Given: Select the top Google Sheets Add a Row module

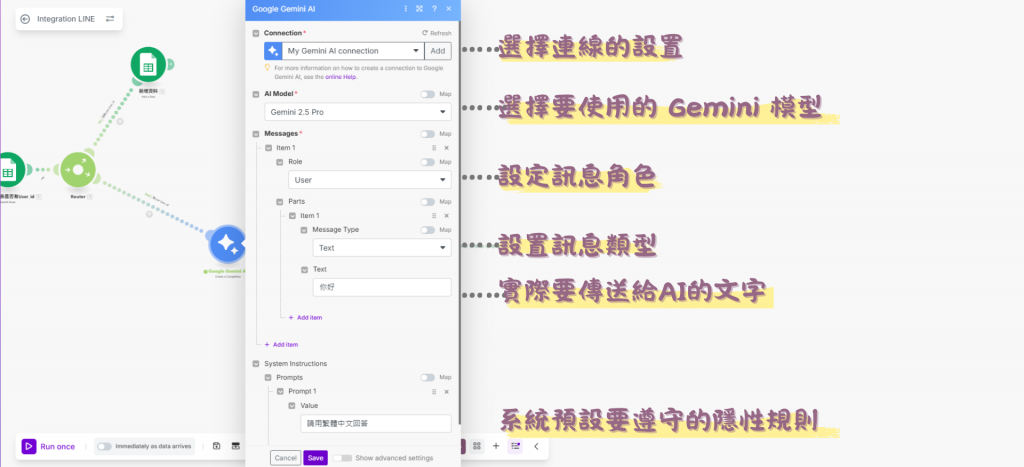Looking at the screenshot, I should pos(148,65).
